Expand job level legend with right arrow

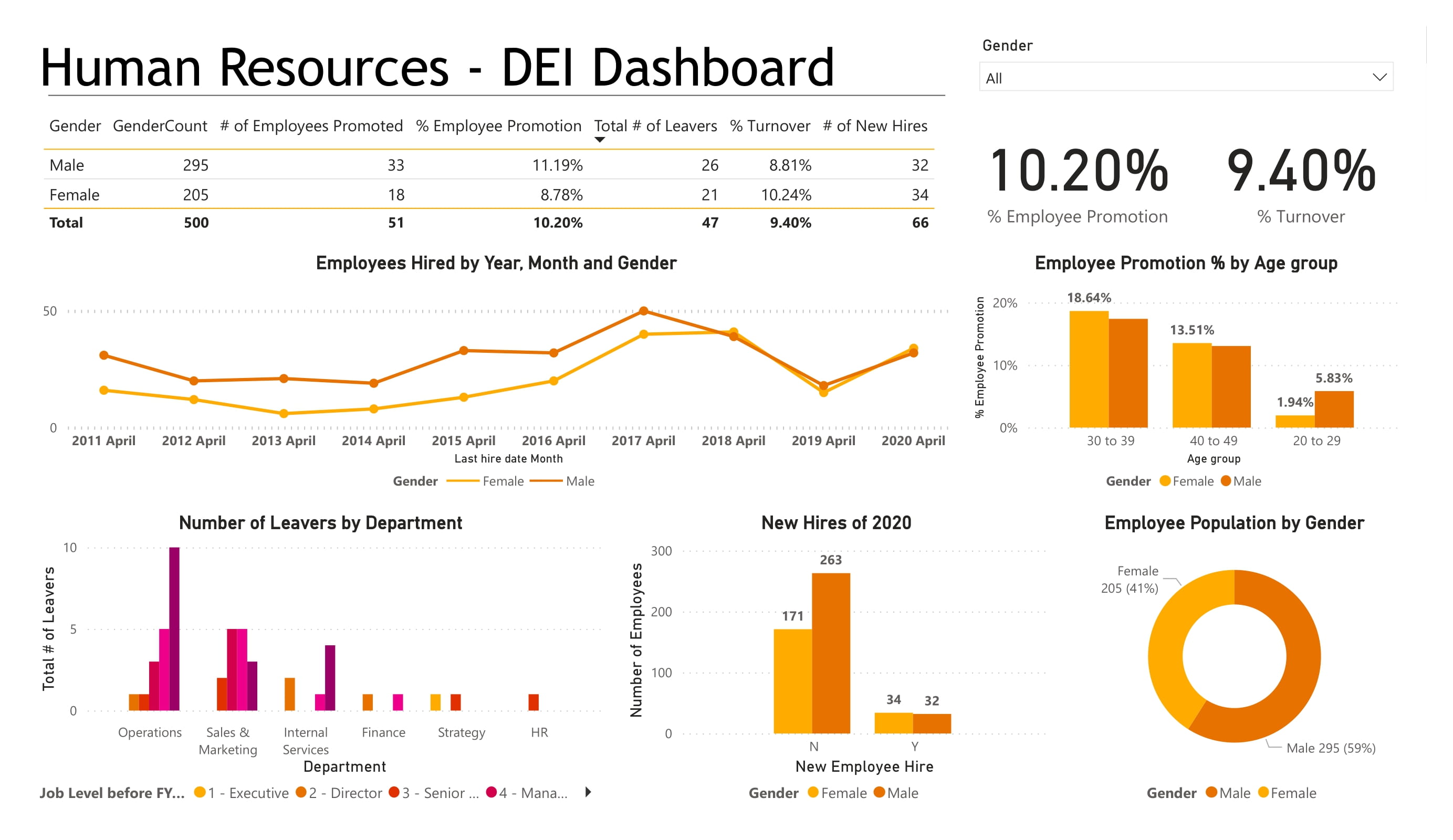(588, 792)
